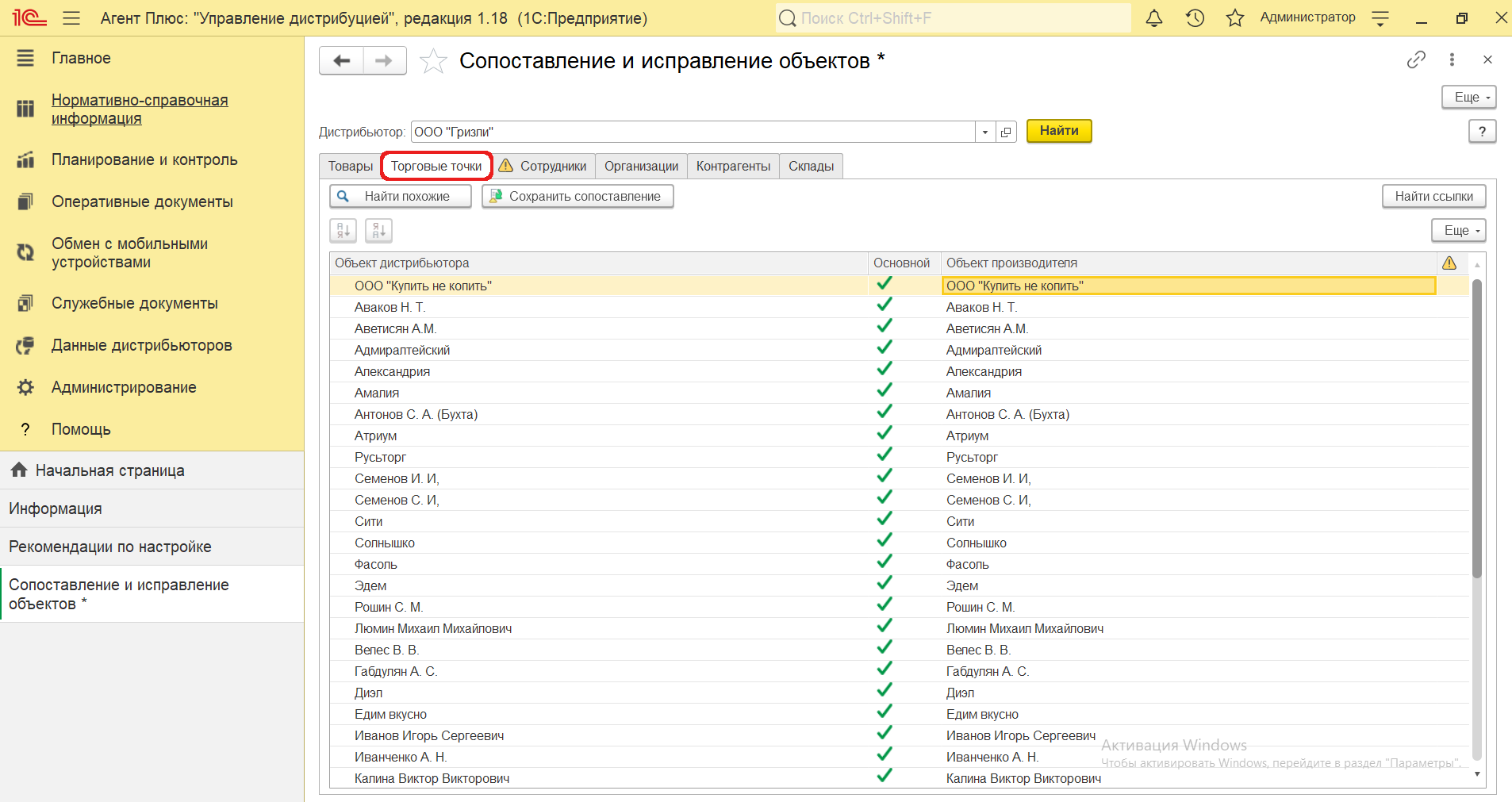Click the table vertical scrollbar thumb
1512x802 pixels.
point(1476,428)
